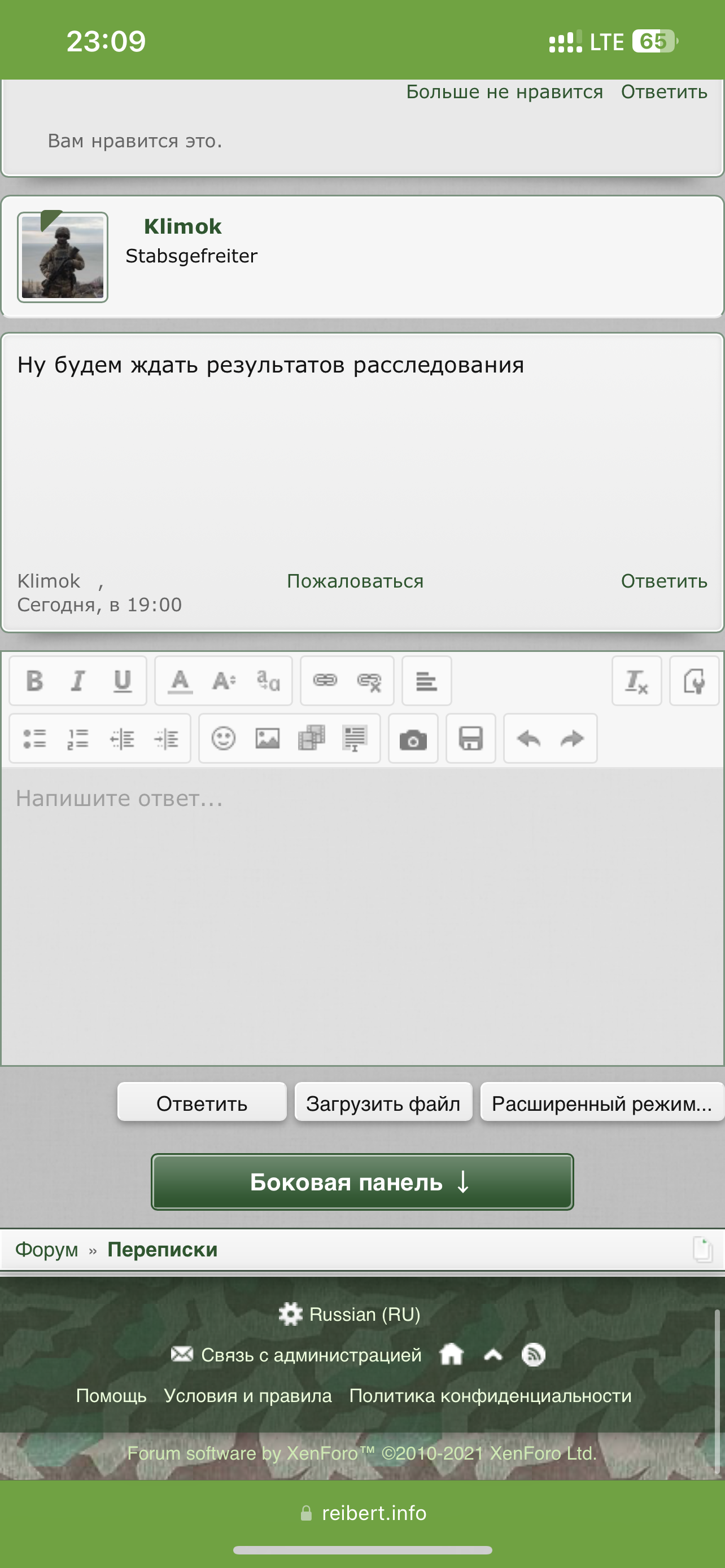Open the font size dropdown
The height and width of the screenshot is (1568, 725).
(224, 681)
